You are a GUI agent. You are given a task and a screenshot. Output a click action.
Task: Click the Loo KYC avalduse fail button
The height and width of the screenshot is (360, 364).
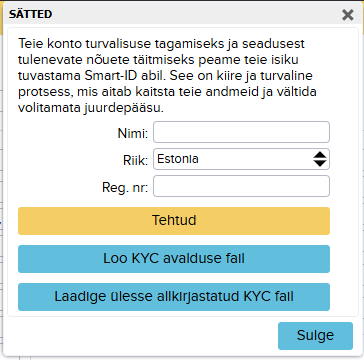click(x=174, y=259)
